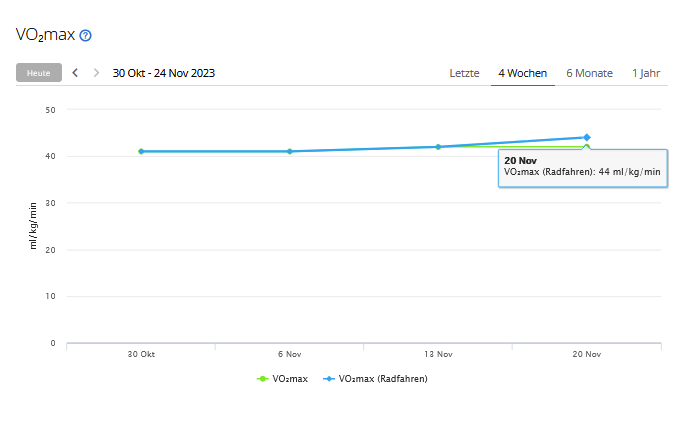Open the VO₂max help info icon
This screenshot has width=682, height=438.
click(85, 35)
